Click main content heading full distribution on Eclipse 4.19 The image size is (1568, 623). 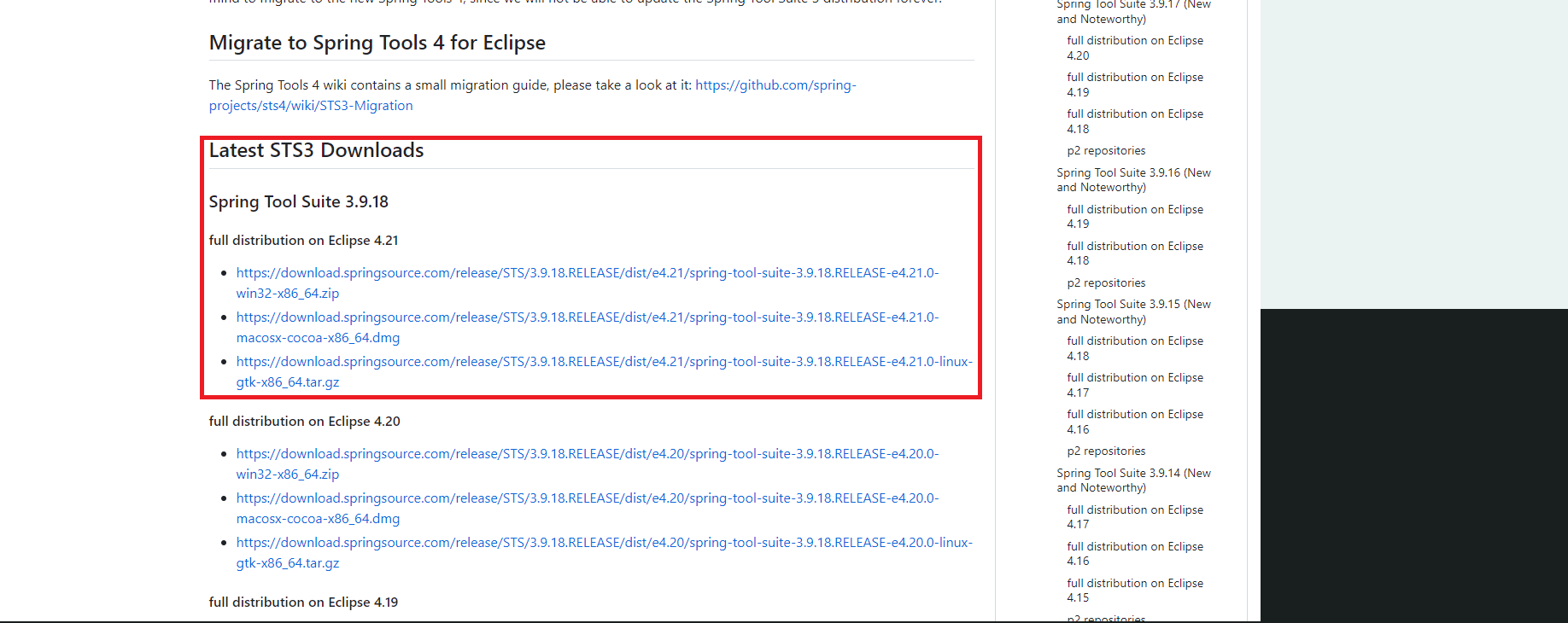(303, 603)
